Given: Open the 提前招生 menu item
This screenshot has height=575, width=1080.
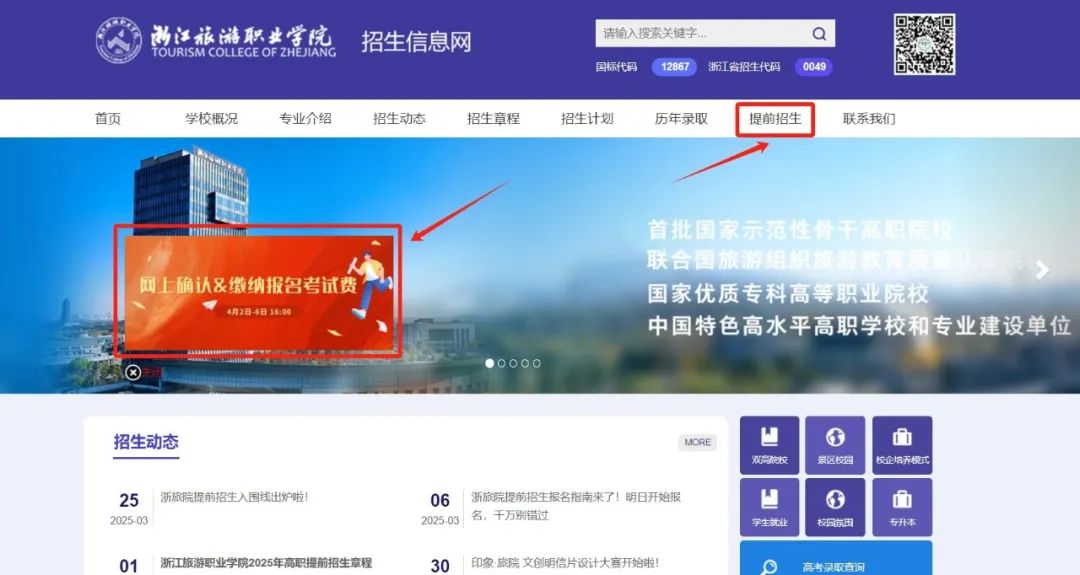Looking at the screenshot, I should point(775,119).
